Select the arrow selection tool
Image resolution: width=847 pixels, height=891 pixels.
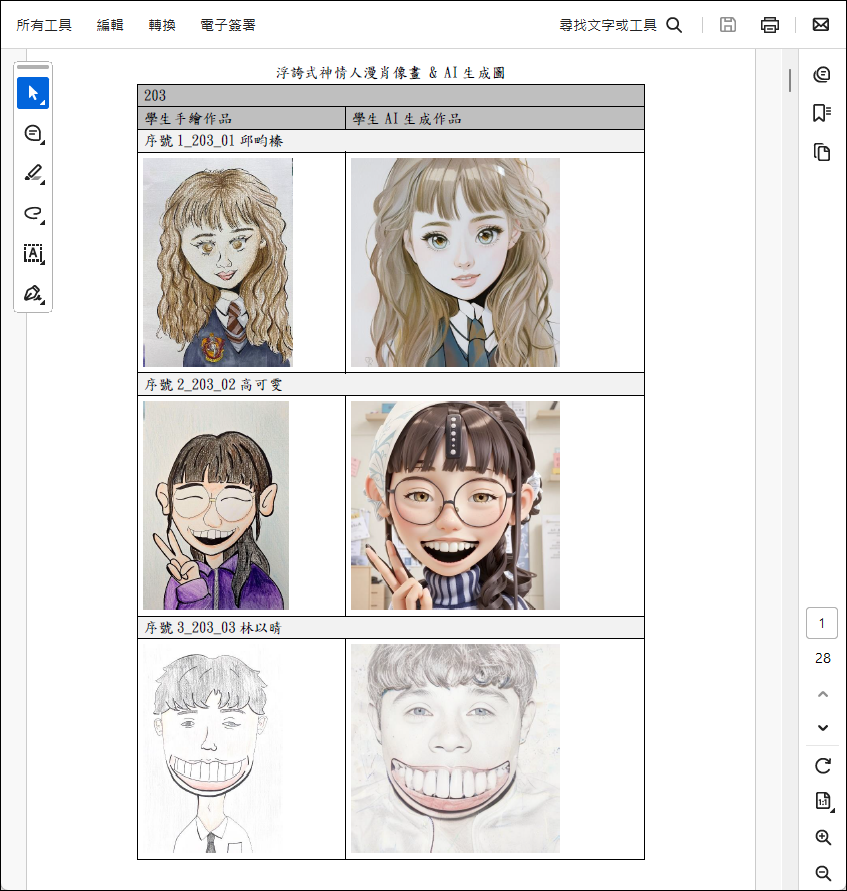click(x=33, y=93)
